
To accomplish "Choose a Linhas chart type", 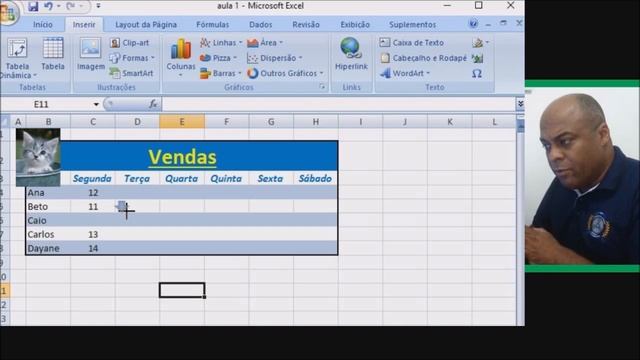I will 221,42.
